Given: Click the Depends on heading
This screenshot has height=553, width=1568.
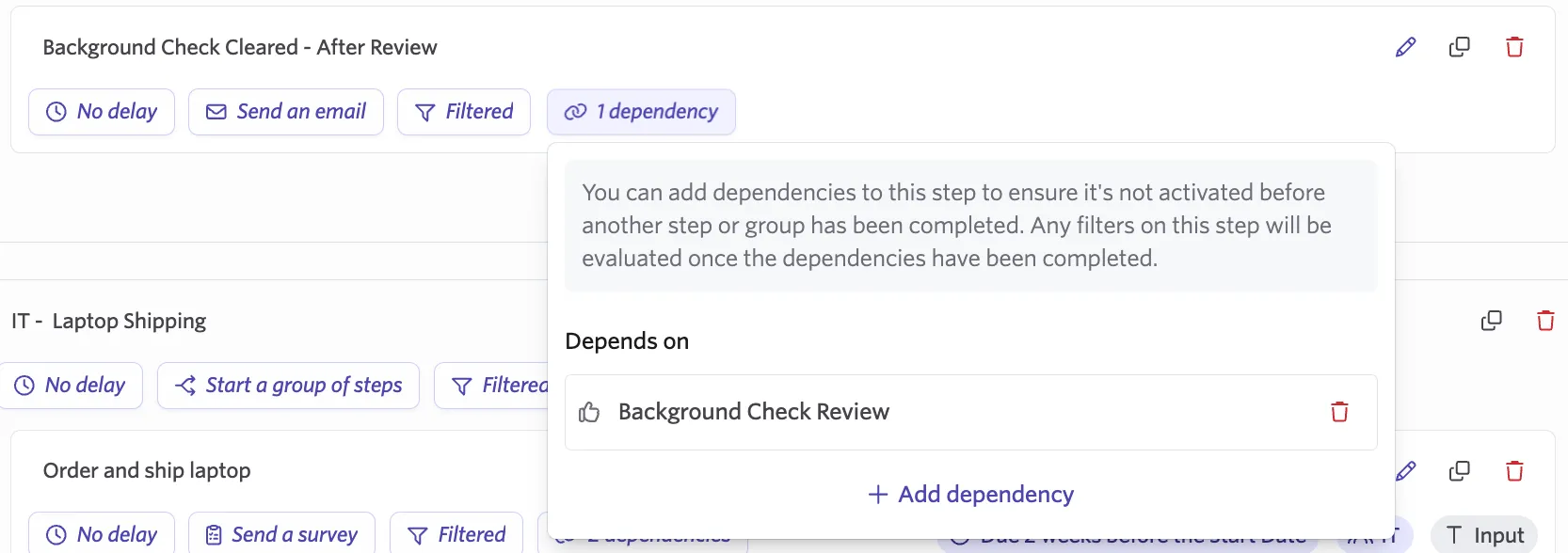Looking at the screenshot, I should tap(627, 341).
